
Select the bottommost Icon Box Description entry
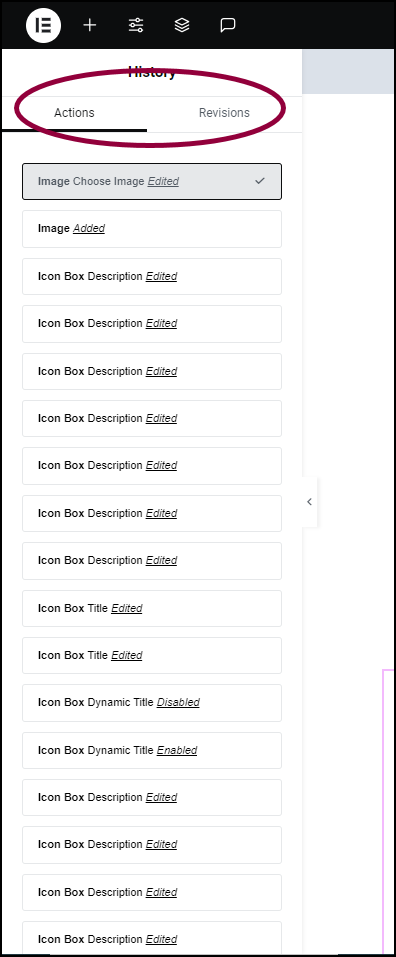click(152, 938)
